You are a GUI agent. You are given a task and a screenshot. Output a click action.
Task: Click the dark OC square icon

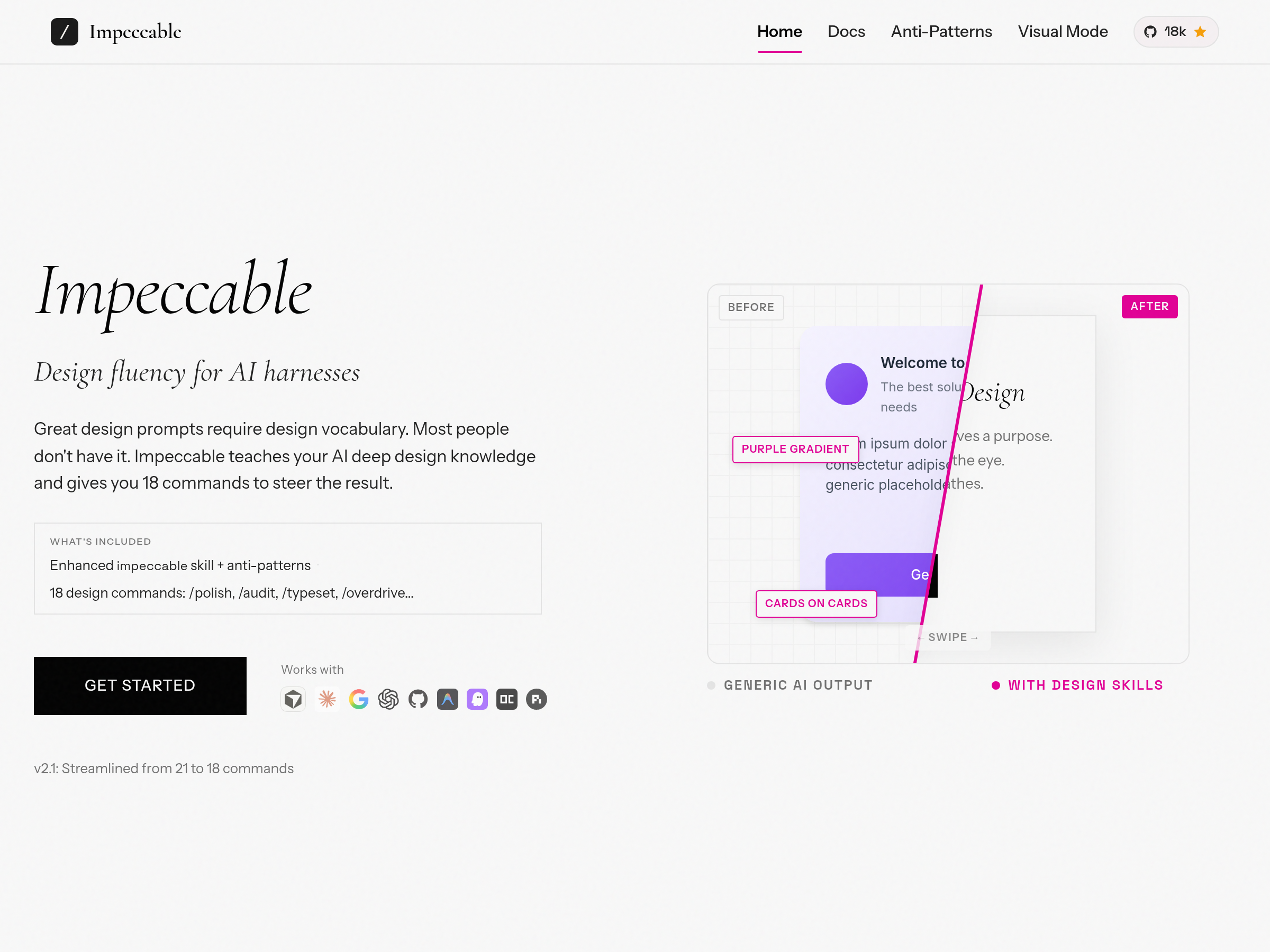(507, 699)
